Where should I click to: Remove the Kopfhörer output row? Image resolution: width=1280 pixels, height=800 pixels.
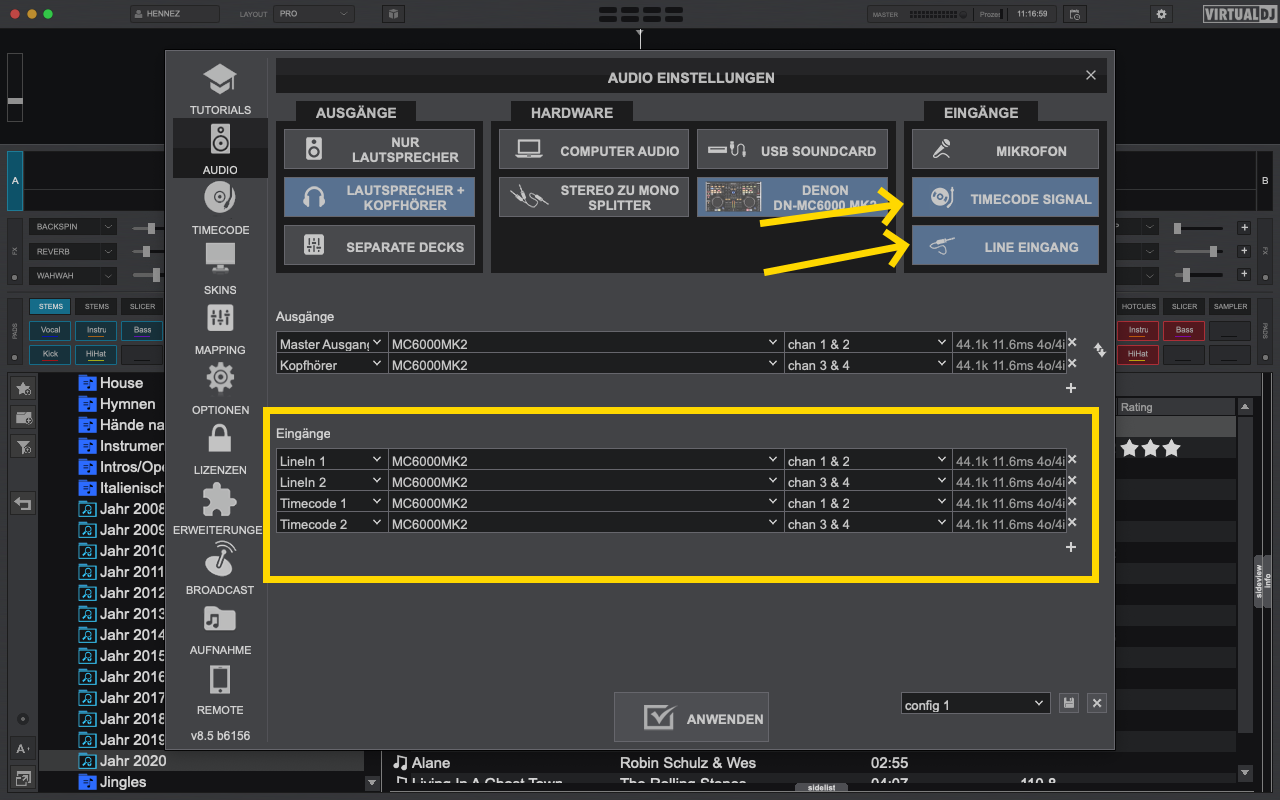pyautogui.click(x=1072, y=364)
